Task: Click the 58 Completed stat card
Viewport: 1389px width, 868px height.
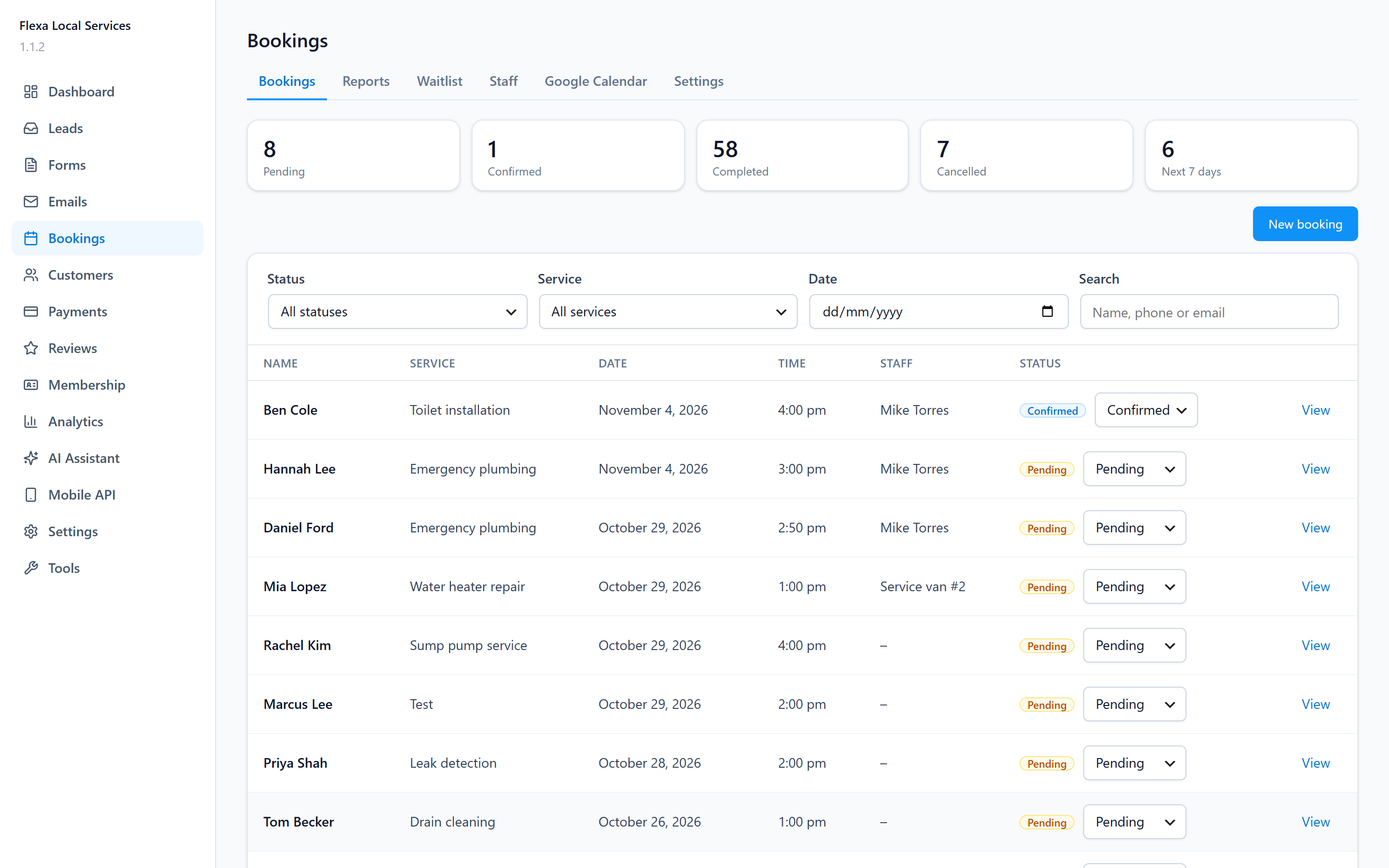Action: click(802, 156)
